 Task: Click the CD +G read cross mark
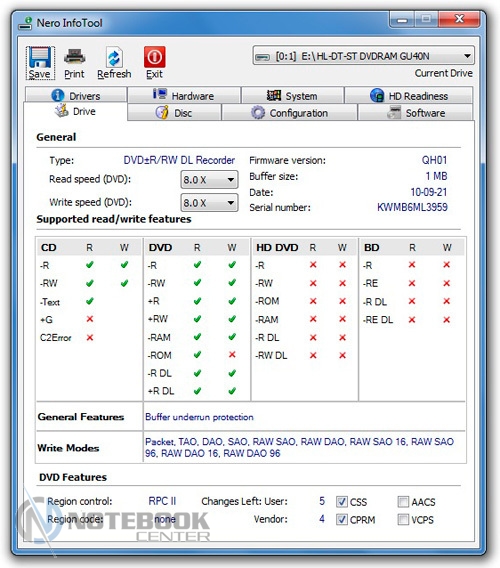(x=90, y=319)
